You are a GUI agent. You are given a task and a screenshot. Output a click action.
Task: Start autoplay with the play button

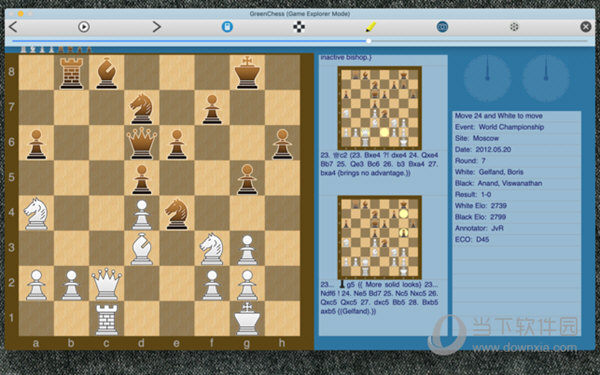(x=84, y=27)
